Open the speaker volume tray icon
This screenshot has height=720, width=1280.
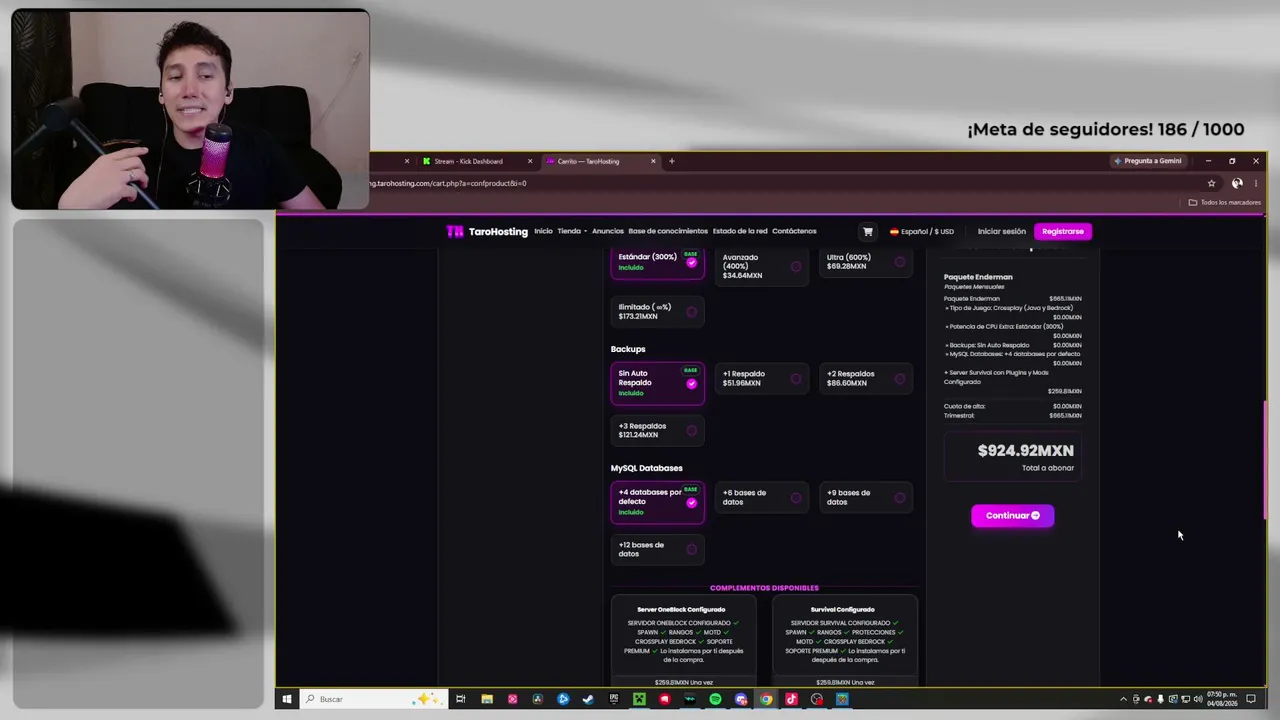1198,699
